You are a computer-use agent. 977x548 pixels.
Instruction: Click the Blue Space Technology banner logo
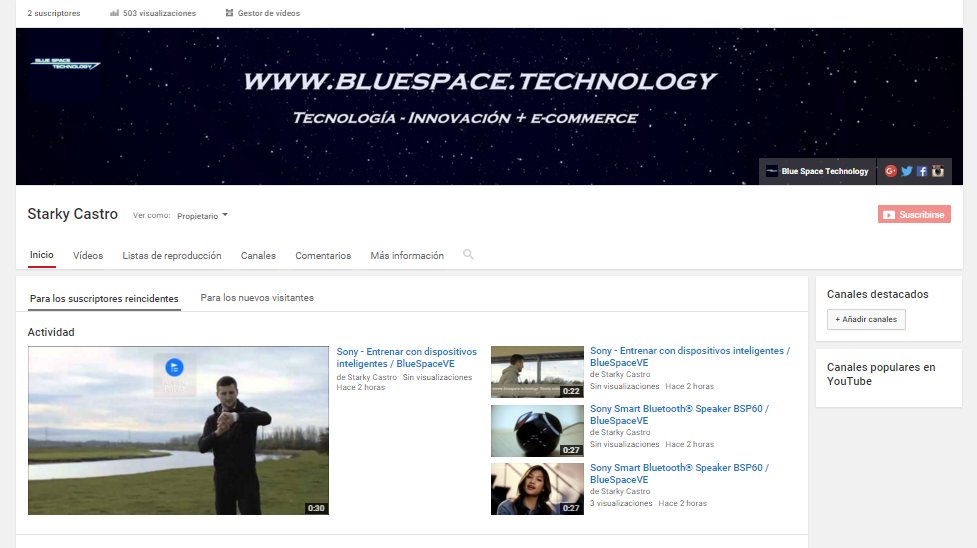pyautogui.click(x=65, y=64)
